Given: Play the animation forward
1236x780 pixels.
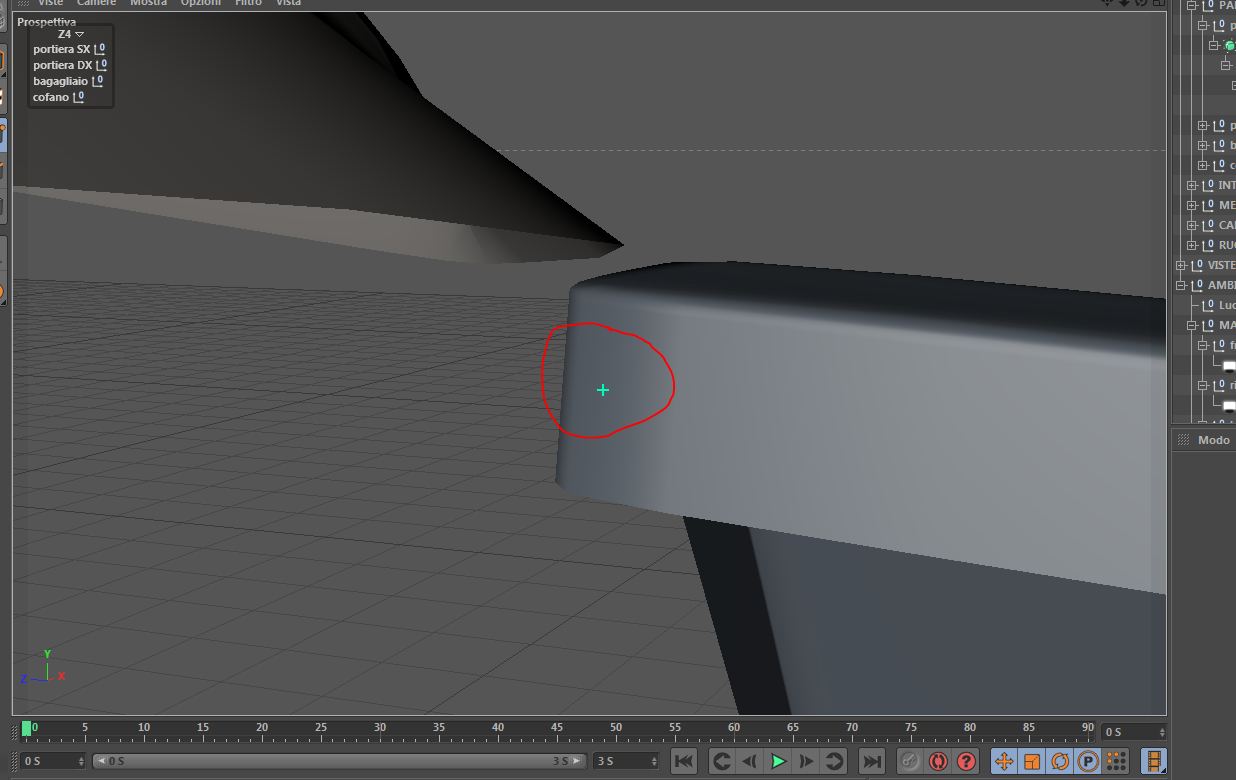Looking at the screenshot, I should (x=778, y=761).
